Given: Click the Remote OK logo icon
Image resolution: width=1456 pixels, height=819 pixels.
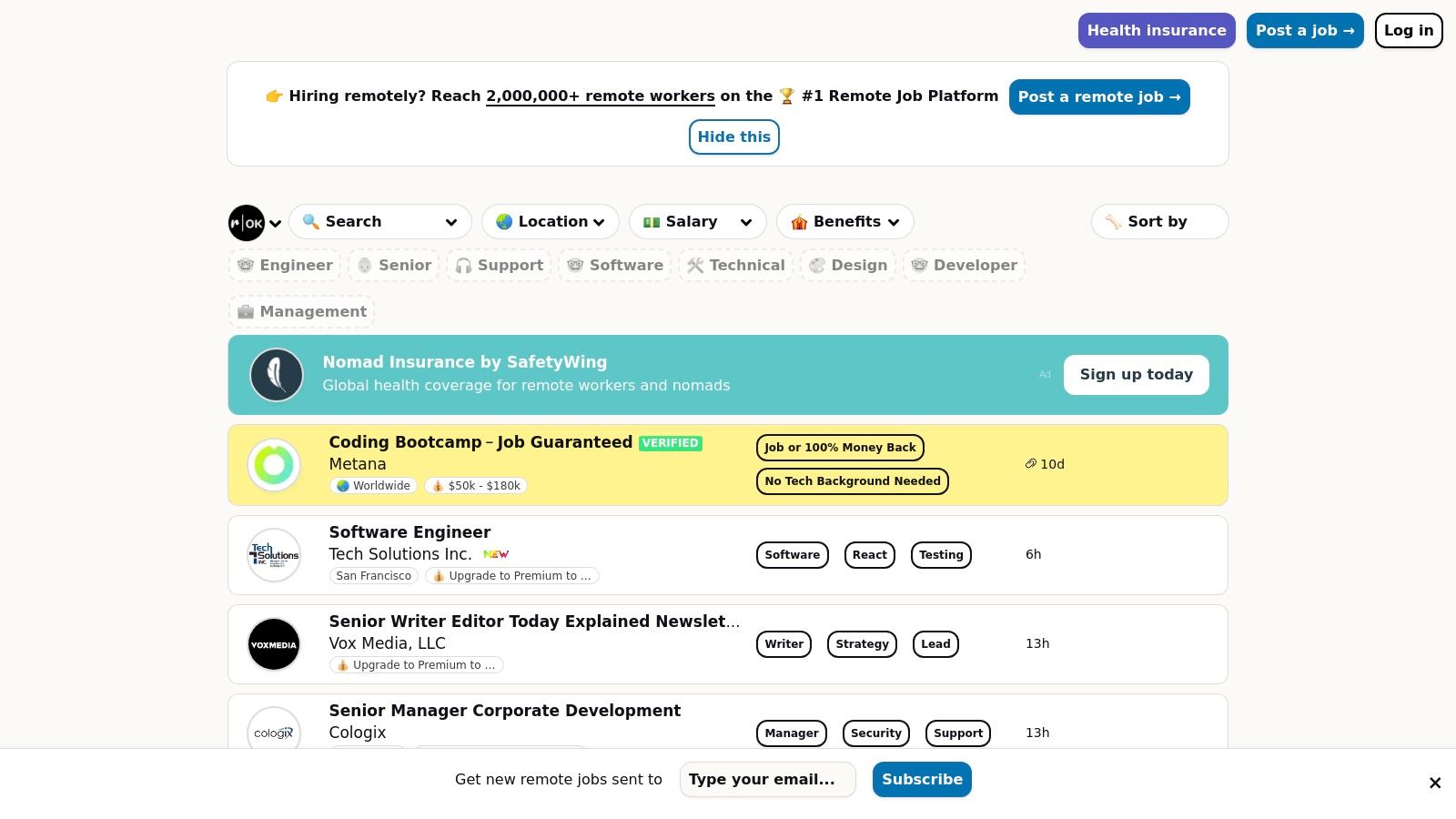Looking at the screenshot, I should click(x=247, y=223).
